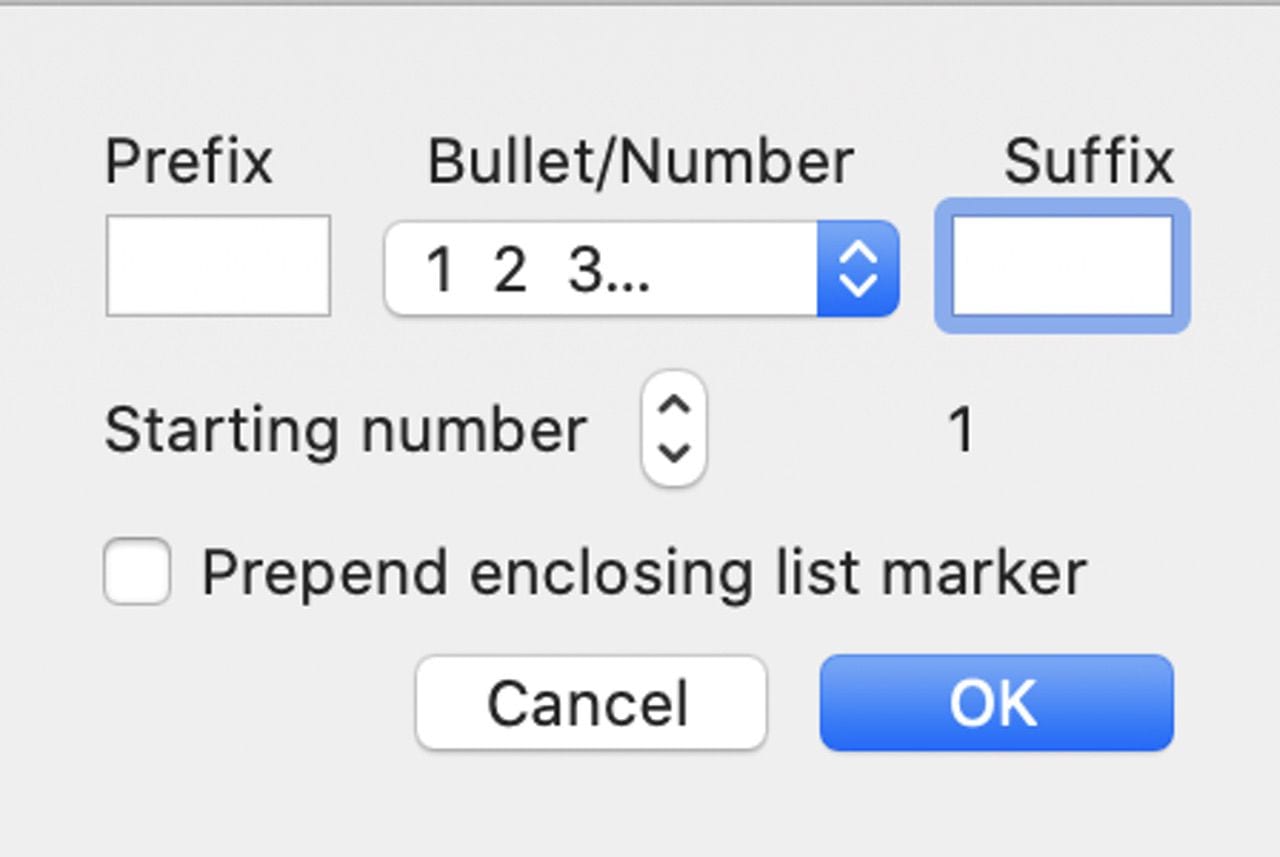Click the Suffix label text
Viewport: 1280px width, 857px height.
[x=1088, y=162]
